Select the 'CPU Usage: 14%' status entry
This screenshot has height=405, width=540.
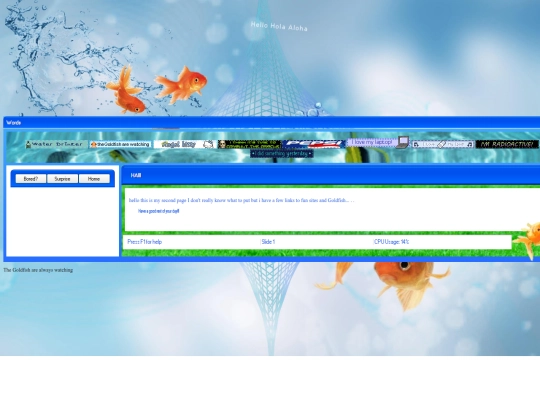pos(392,242)
